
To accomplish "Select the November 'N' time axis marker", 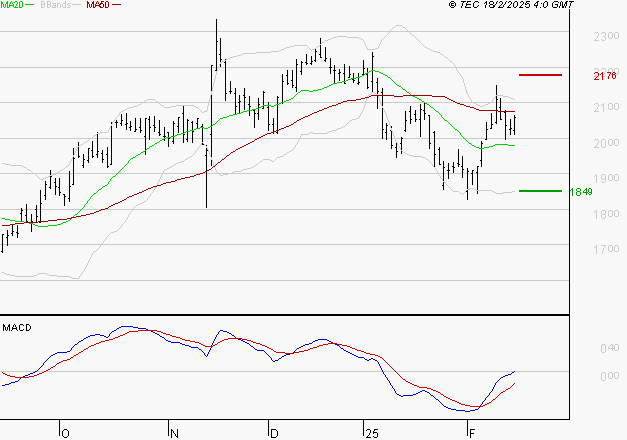I will [x=174, y=433].
